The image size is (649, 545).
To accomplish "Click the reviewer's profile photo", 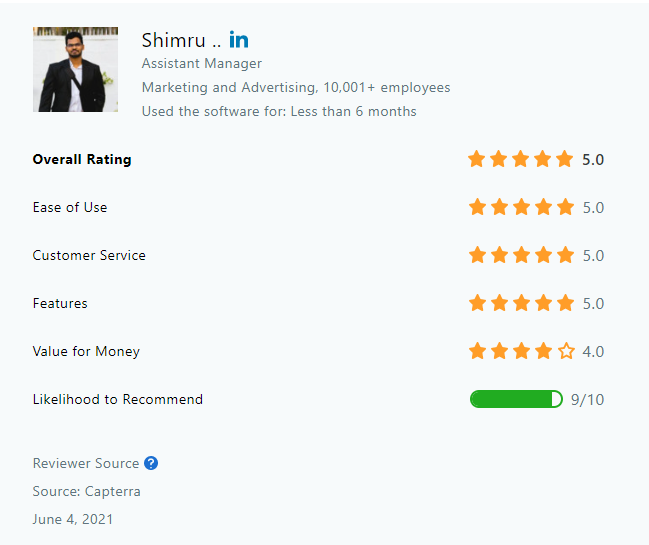I will [75, 70].
